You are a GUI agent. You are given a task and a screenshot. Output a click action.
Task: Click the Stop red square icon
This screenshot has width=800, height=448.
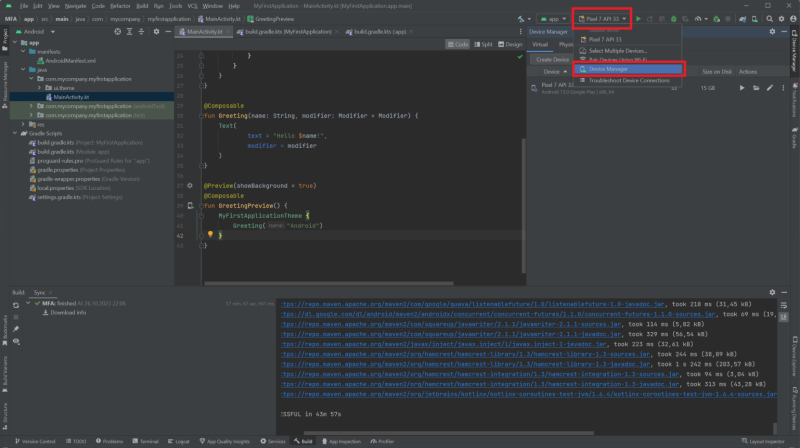coord(728,19)
